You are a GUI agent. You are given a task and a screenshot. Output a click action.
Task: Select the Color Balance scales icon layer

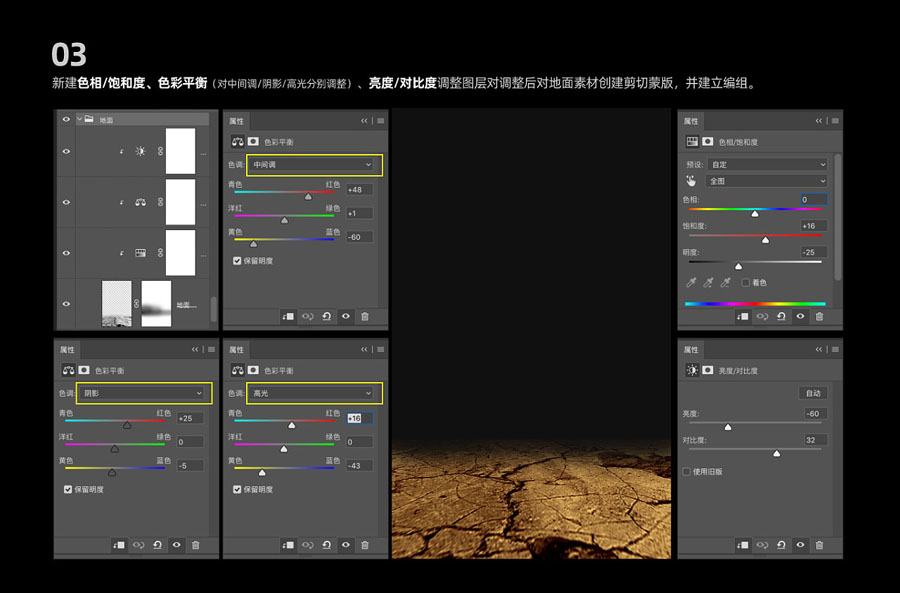pos(140,202)
